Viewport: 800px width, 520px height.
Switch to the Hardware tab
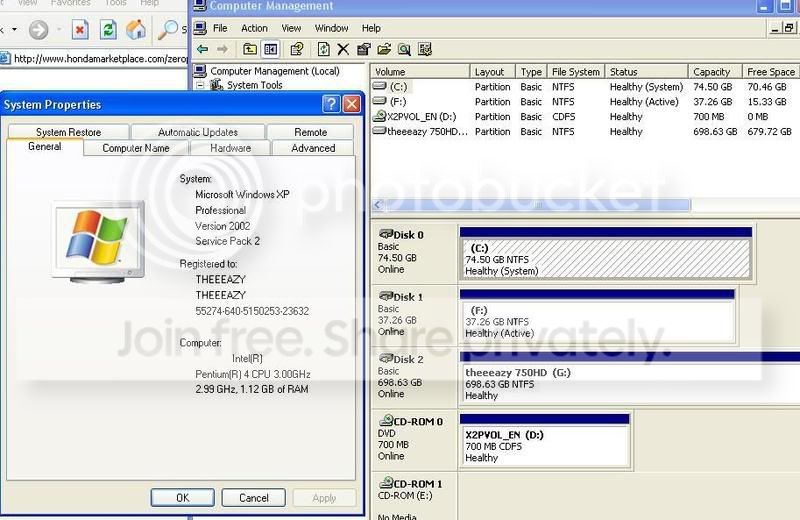tap(230, 148)
